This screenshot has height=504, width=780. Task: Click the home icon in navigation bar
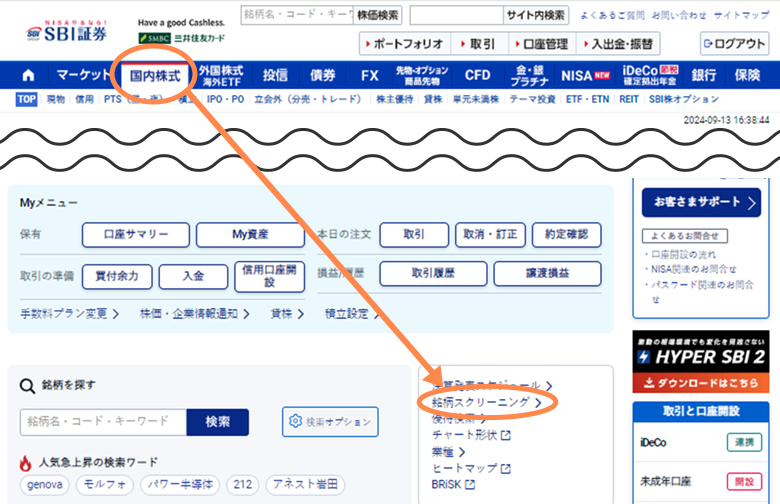pyautogui.click(x=27, y=75)
